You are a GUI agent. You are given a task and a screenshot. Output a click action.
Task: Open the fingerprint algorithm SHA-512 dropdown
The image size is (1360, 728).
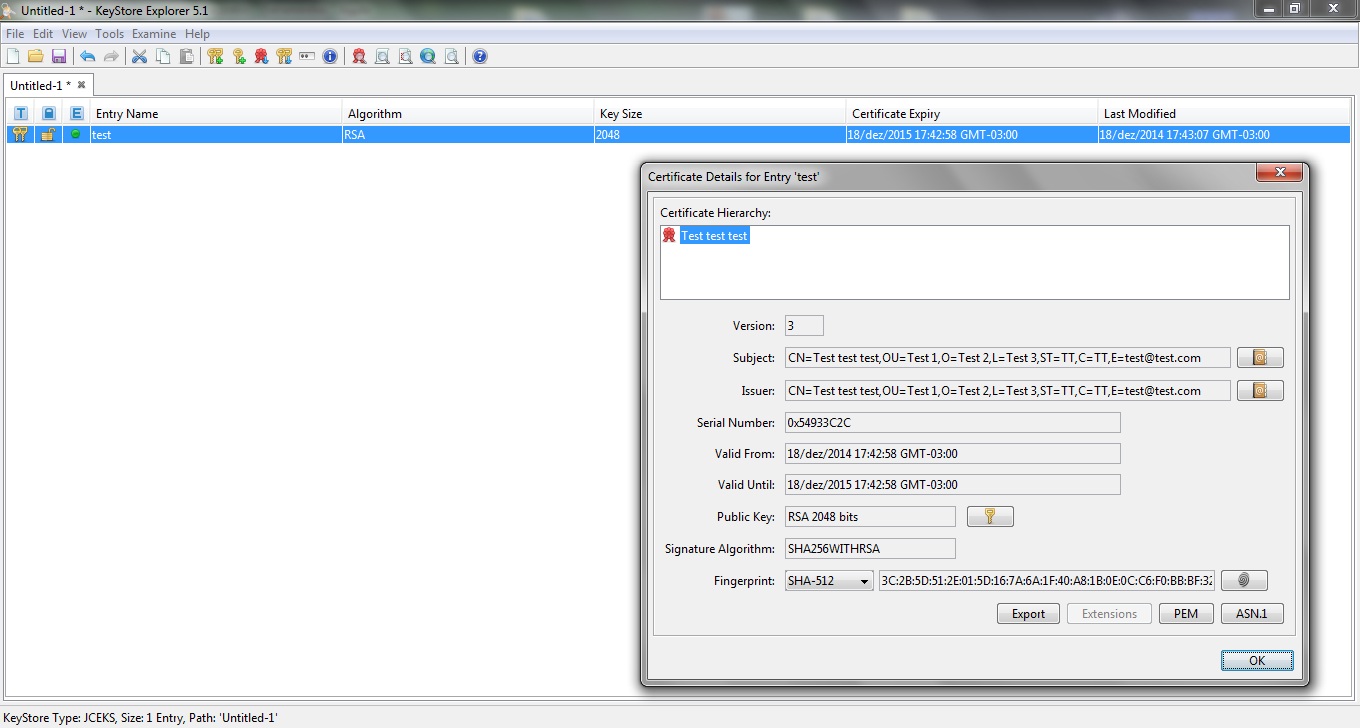pyautogui.click(x=829, y=580)
